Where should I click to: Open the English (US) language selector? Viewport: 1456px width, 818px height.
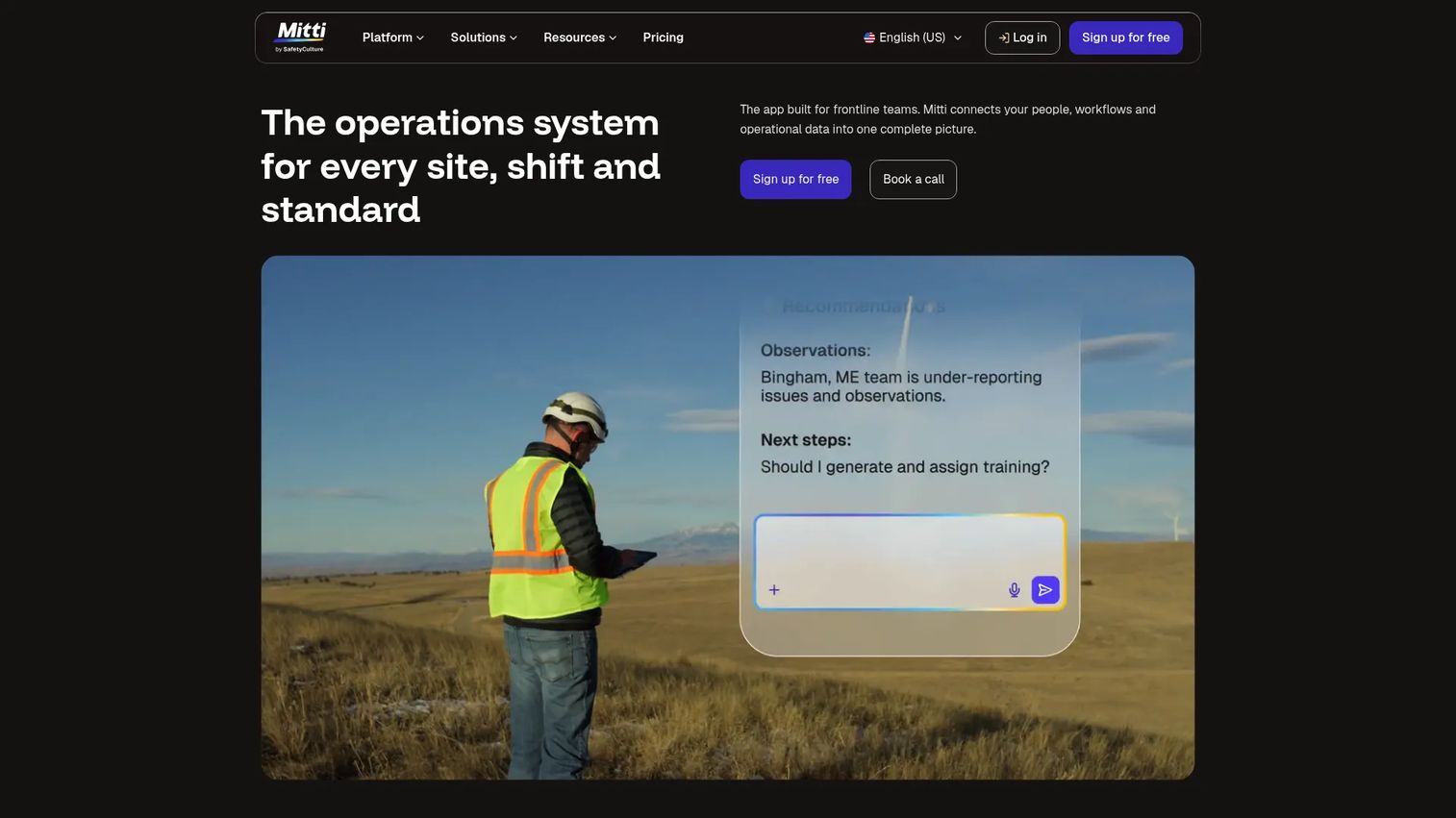(x=913, y=37)
